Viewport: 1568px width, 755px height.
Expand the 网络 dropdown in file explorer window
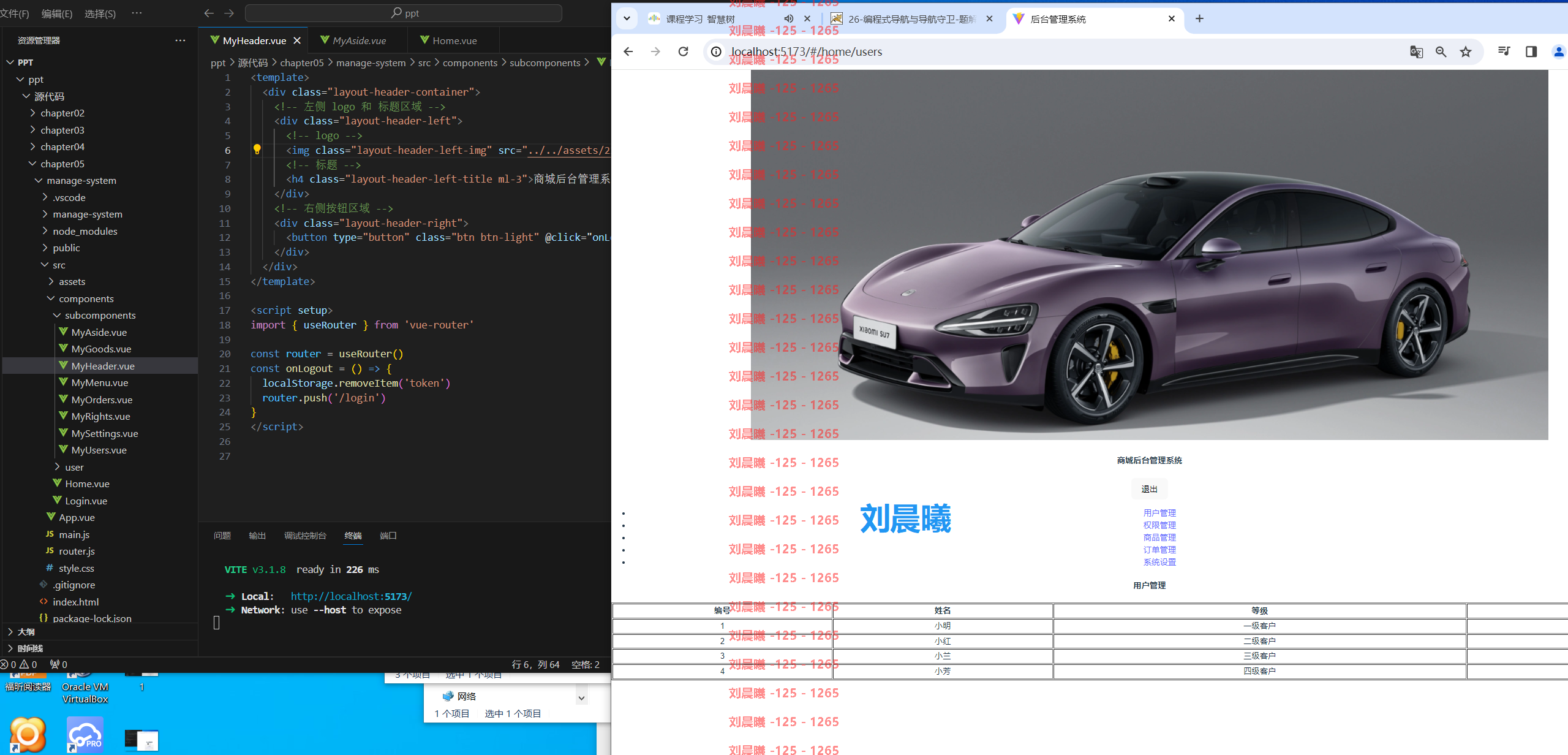click(581, 697)
